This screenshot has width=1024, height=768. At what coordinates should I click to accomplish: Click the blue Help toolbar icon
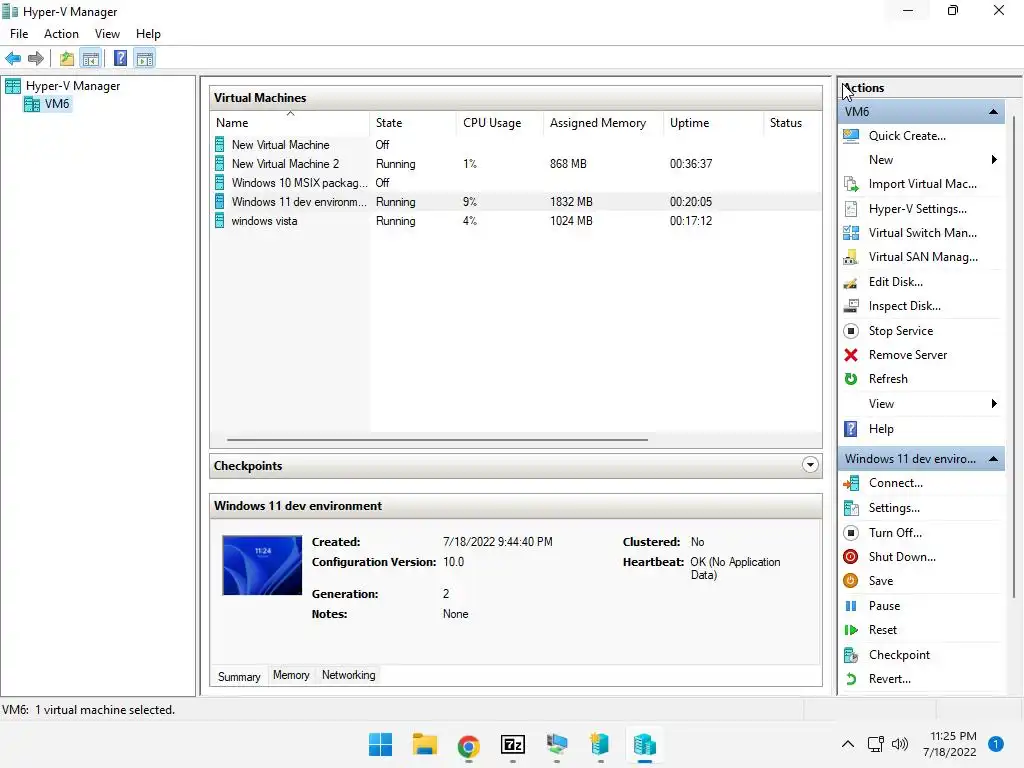[x=120, y=59]
